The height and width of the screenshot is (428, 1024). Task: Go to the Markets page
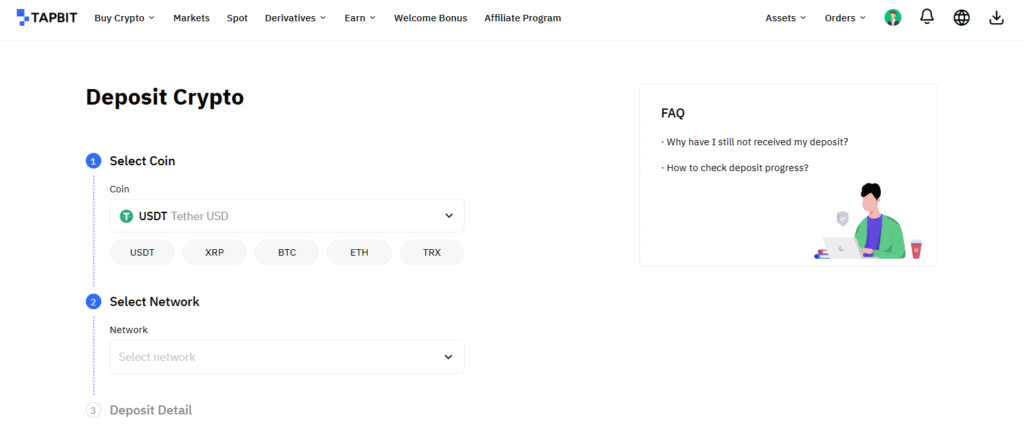point(191,18)
